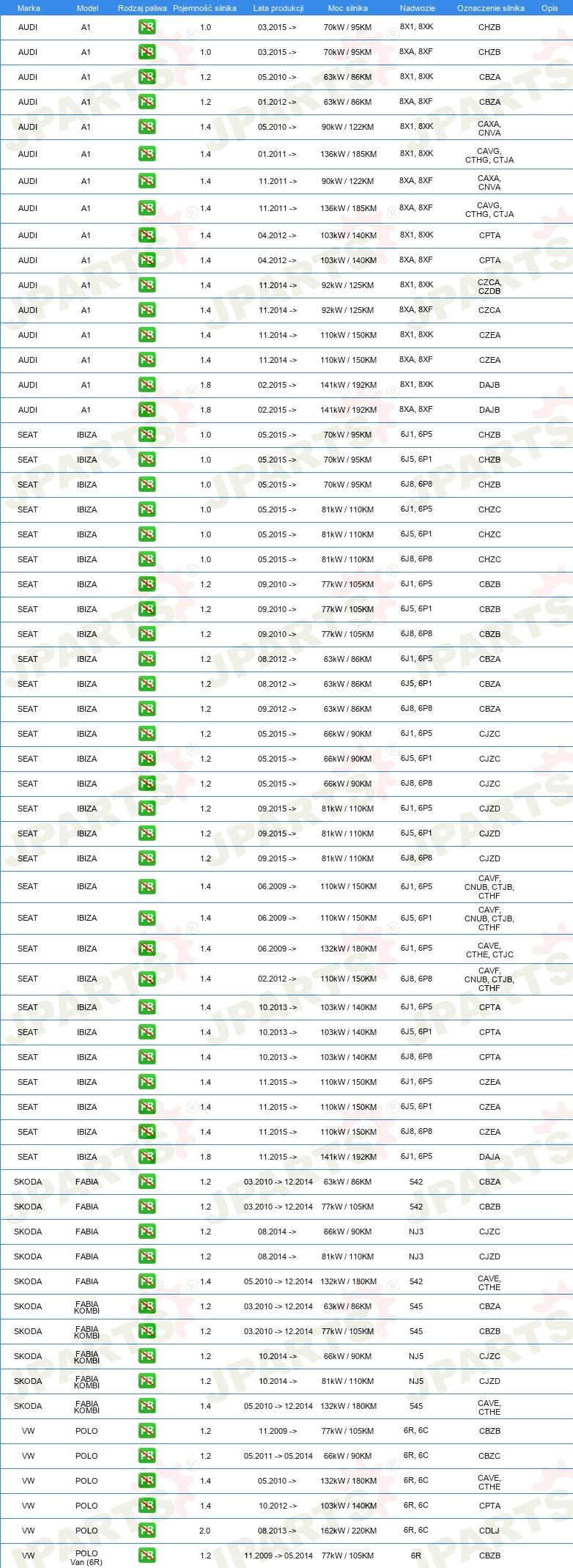Screen dimensions: 573x1568
Task: Click fuel icon in SEAT IBIZA 132kW / 180KM row
Action: pyautogui.click(x=147, y=949)
